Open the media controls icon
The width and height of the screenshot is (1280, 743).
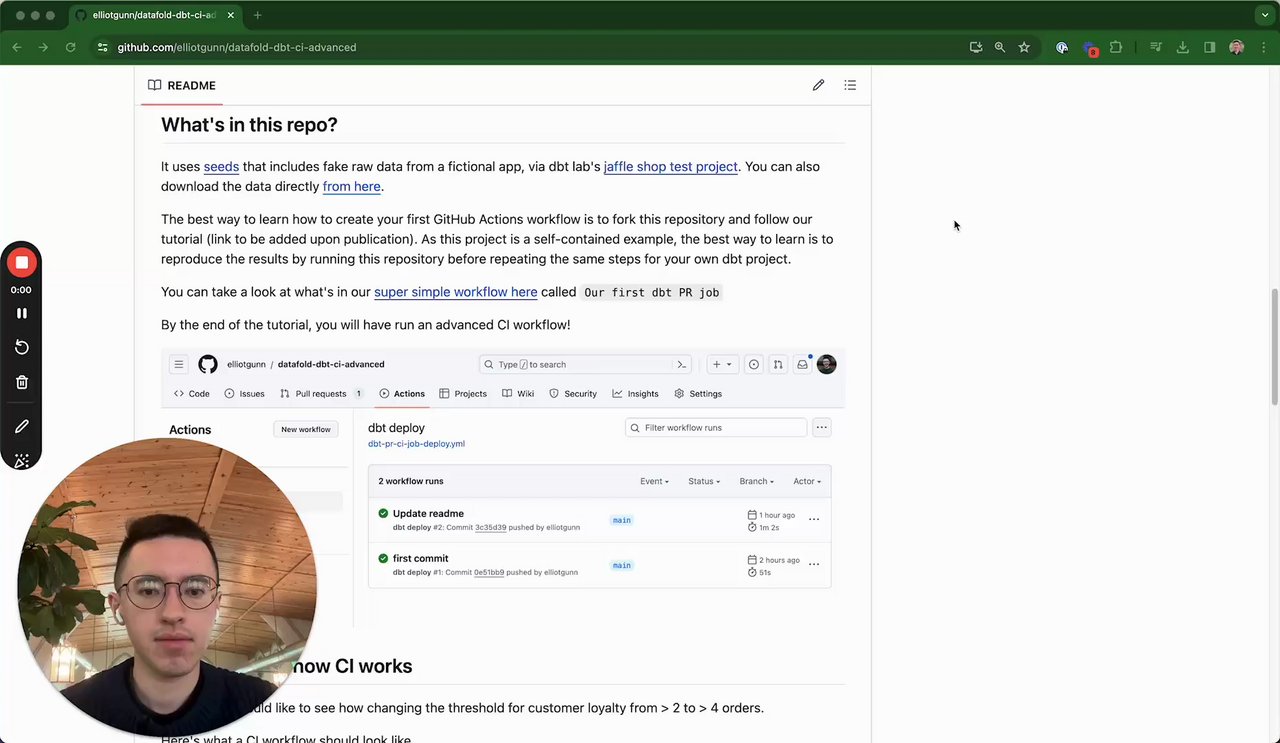coord(1156,47)
